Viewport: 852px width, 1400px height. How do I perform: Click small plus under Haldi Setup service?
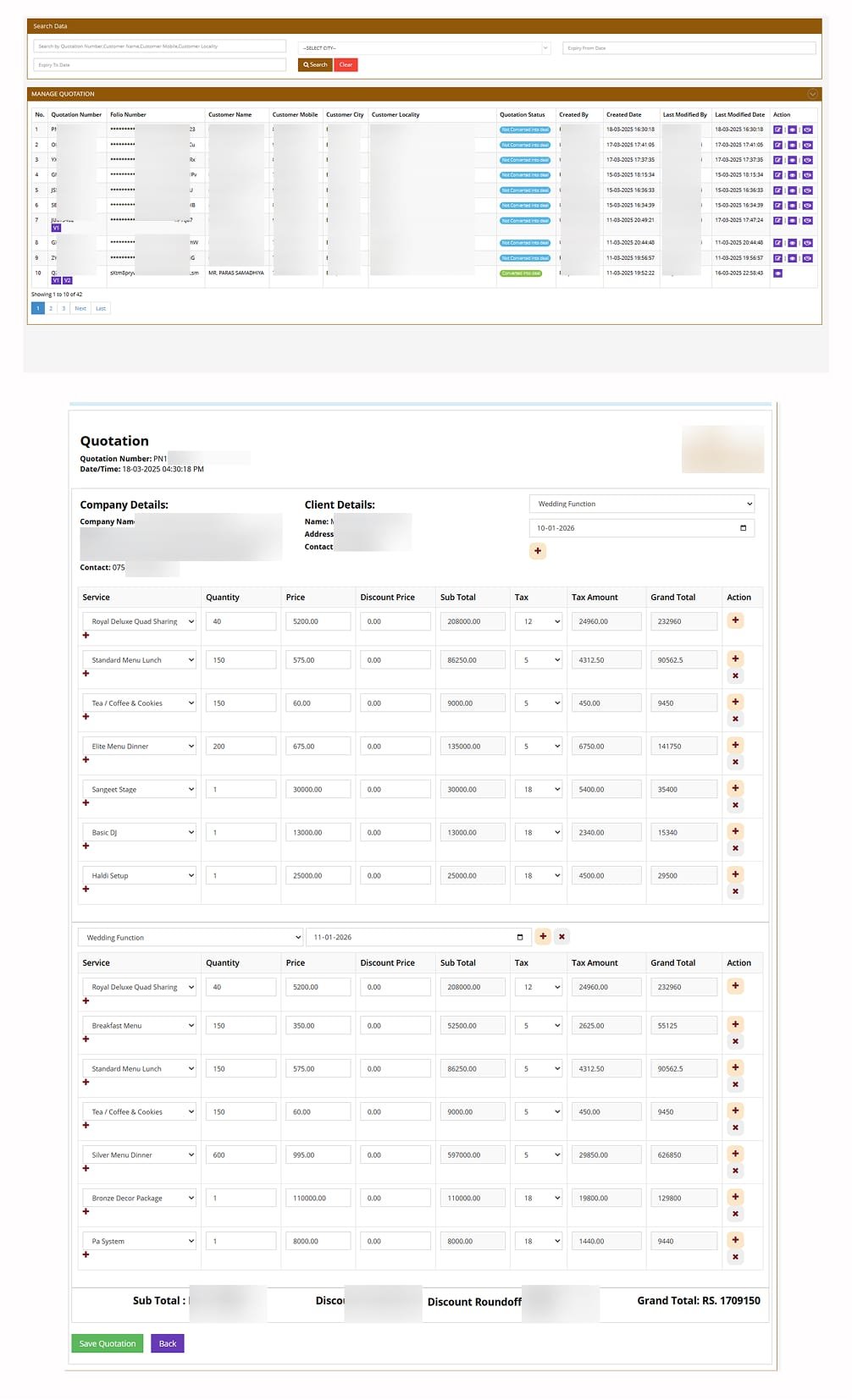coord(86,889)
